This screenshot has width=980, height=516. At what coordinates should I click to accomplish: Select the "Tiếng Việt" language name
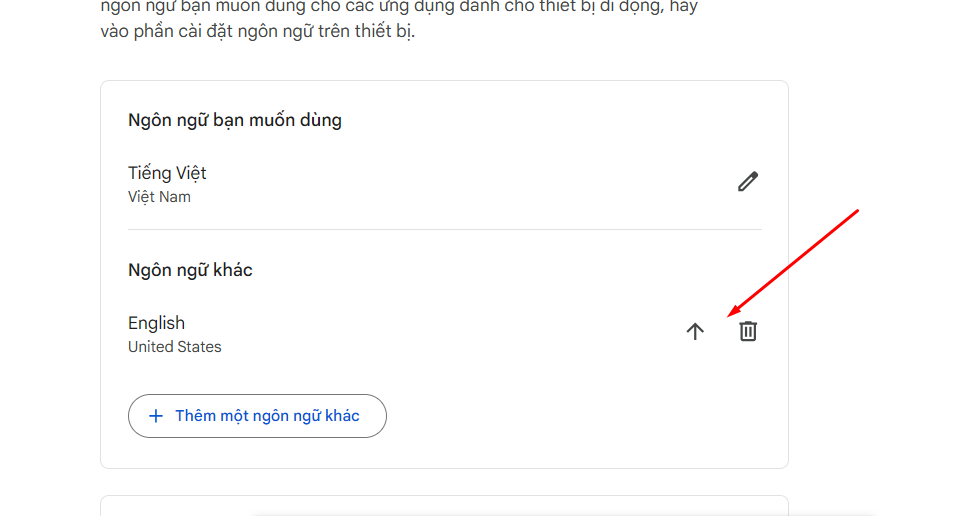(167, 173)
